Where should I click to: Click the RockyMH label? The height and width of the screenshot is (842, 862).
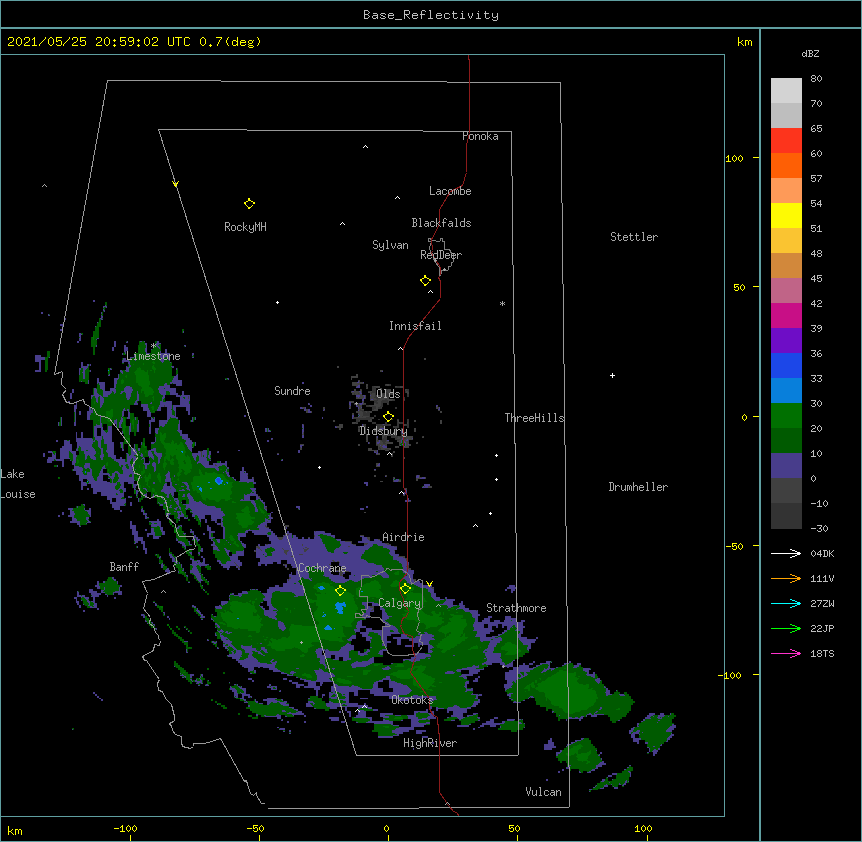pyautogui.click(x=245, y=227)
